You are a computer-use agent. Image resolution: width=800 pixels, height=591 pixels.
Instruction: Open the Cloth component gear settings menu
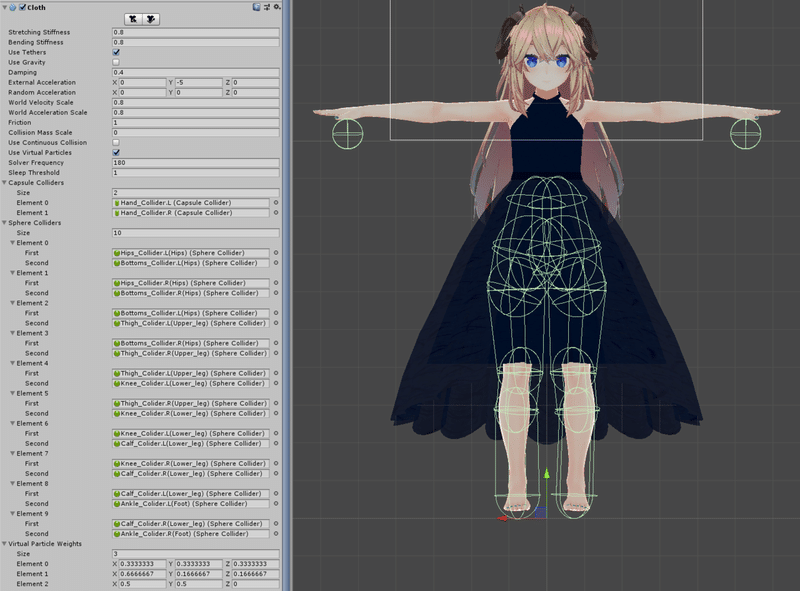coord(277,7)
